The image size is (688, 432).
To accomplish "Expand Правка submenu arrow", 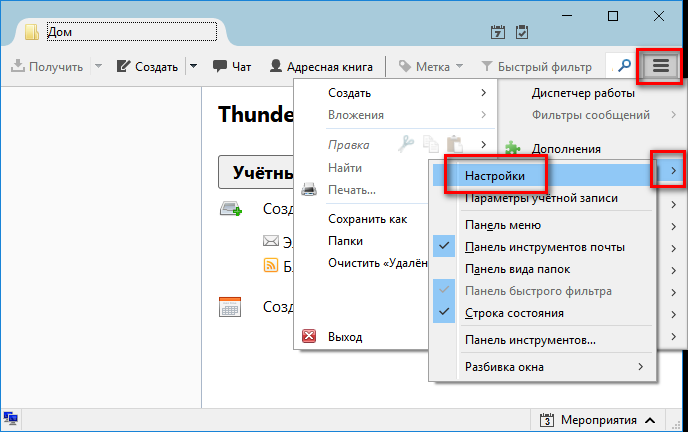I will point(483,144).
